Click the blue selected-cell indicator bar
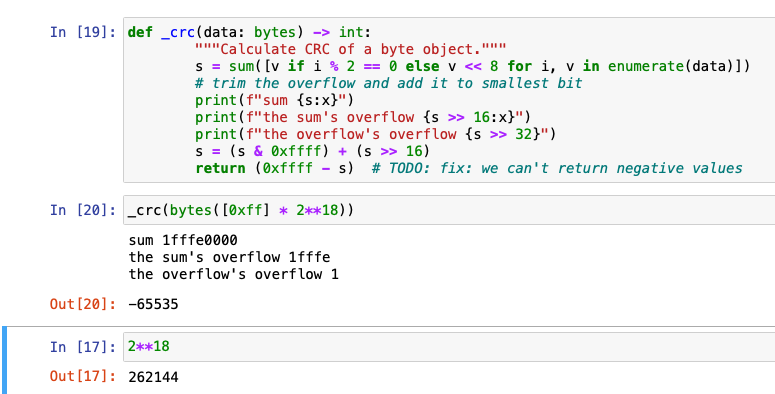 pos(4,360)
